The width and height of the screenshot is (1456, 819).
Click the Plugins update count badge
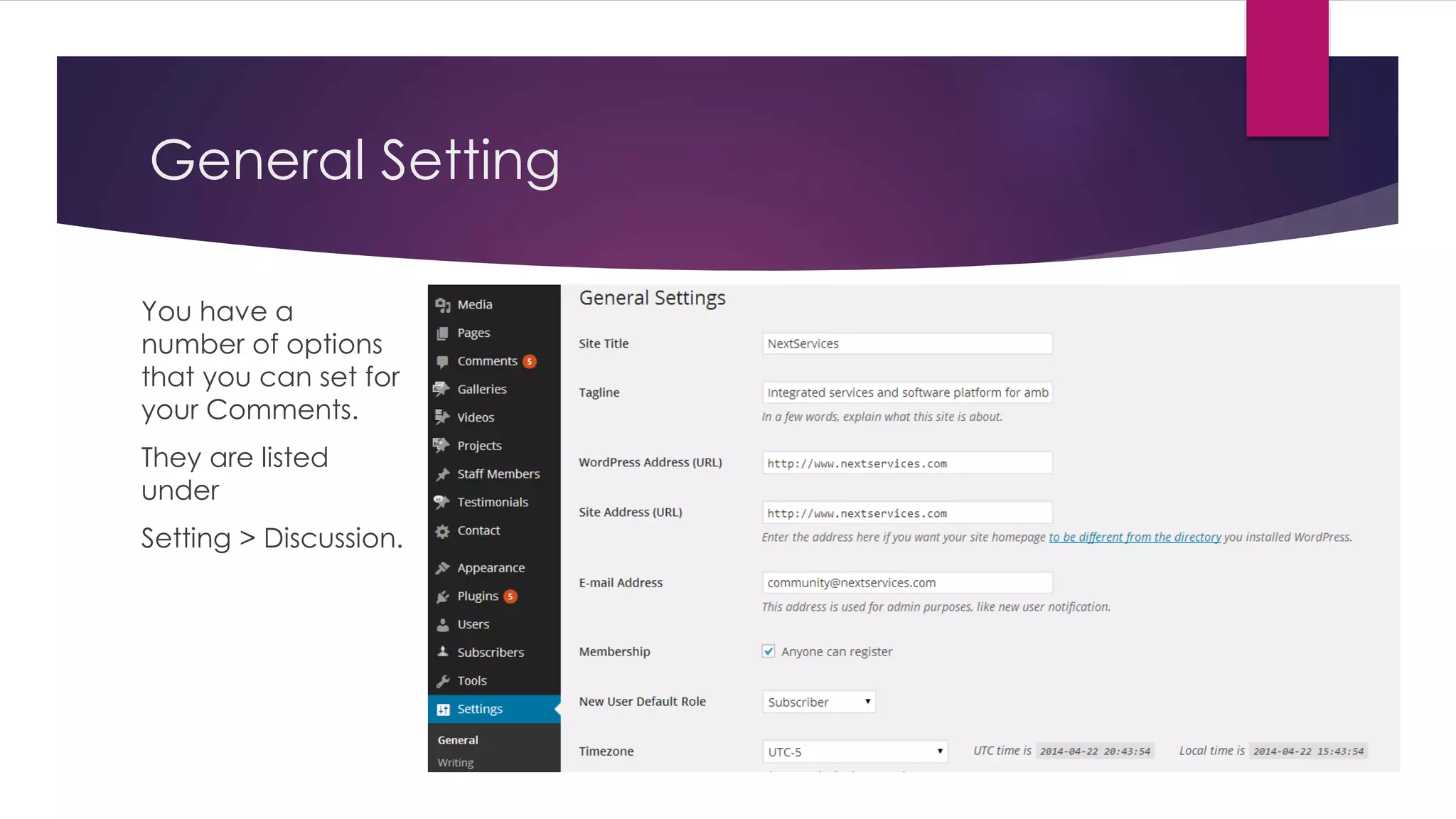[510, 596]
